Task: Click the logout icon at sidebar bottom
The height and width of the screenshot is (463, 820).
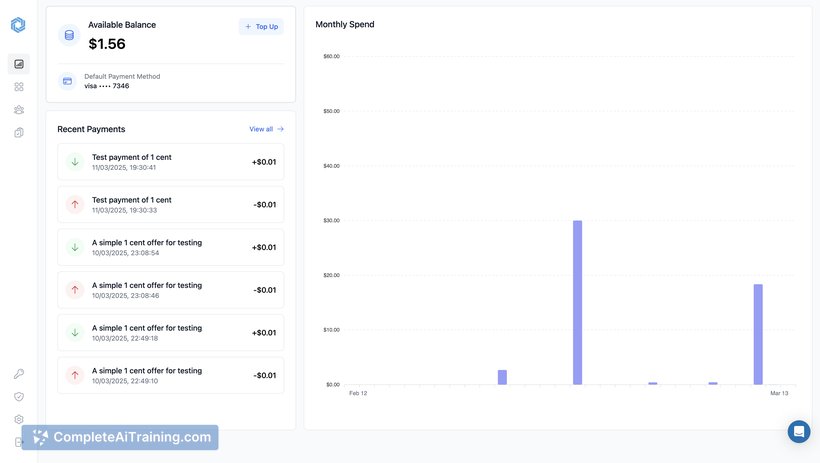Action: (19, 442)
